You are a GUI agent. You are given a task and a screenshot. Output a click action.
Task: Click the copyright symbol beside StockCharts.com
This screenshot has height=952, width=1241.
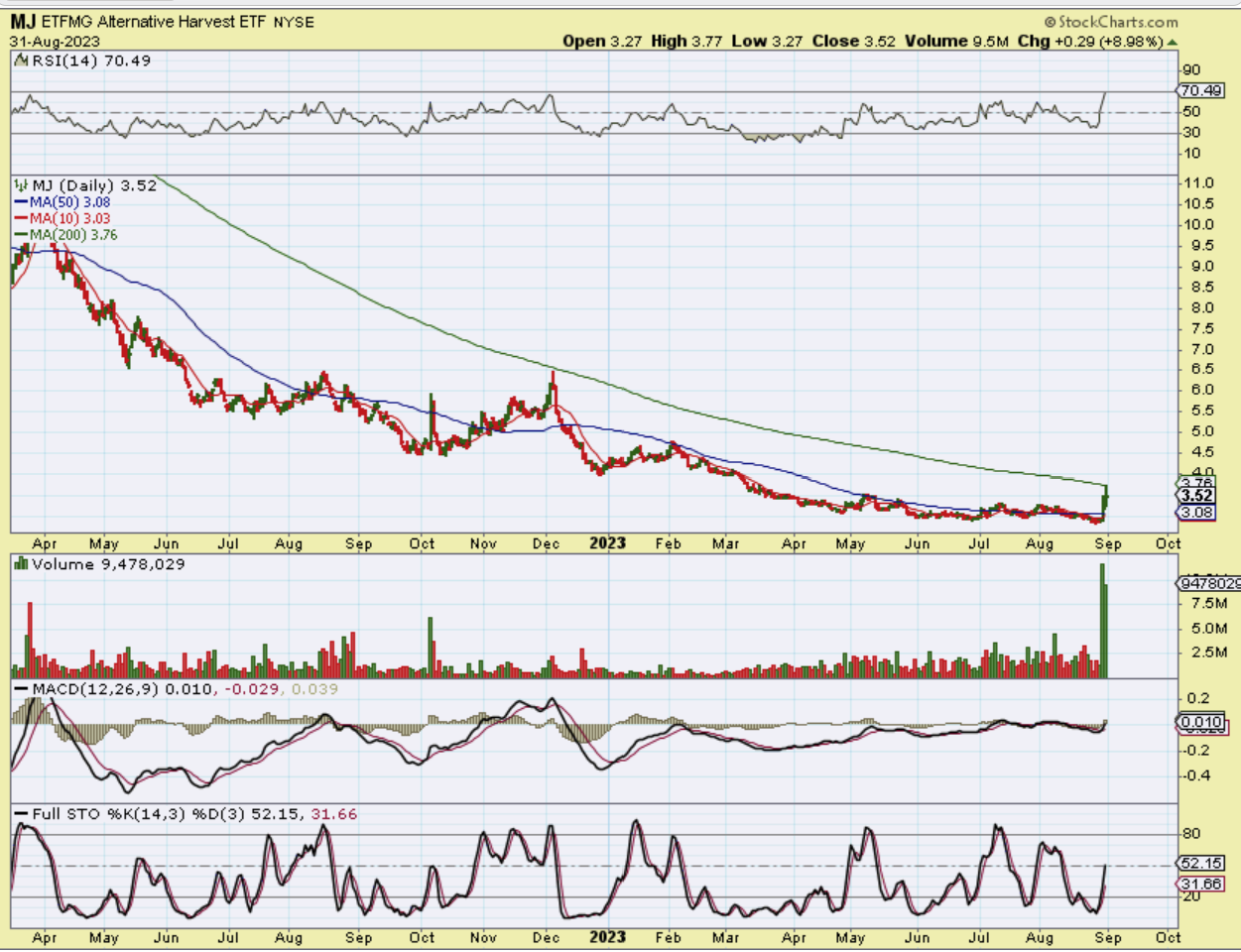click(1051, 22)
